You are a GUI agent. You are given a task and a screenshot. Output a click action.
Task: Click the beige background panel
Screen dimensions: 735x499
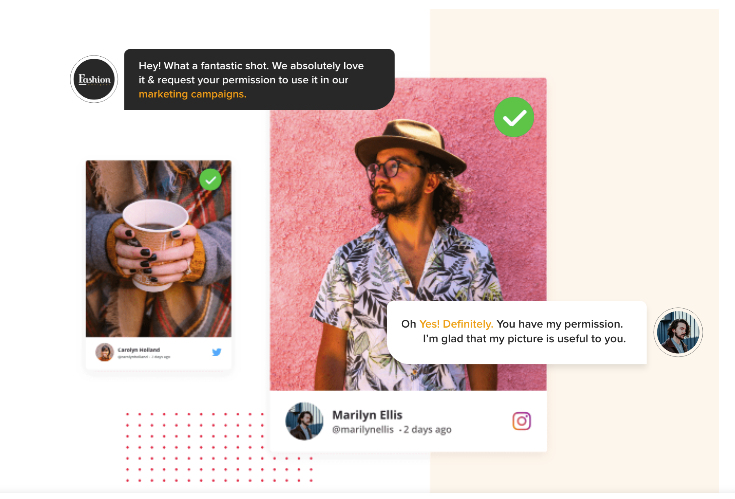click(633, 187)
